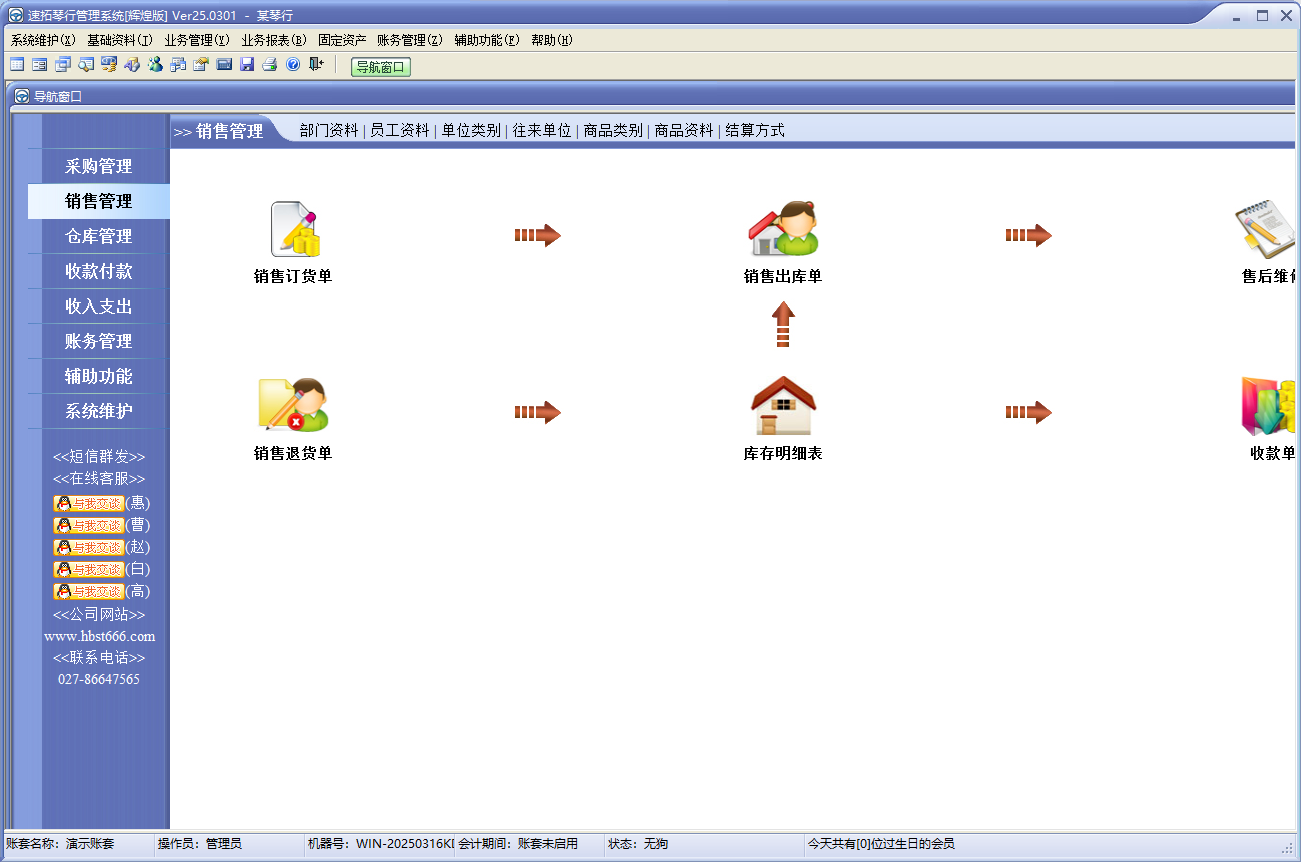Click the 操作员: 管理员 status entry

click(199, 844)
